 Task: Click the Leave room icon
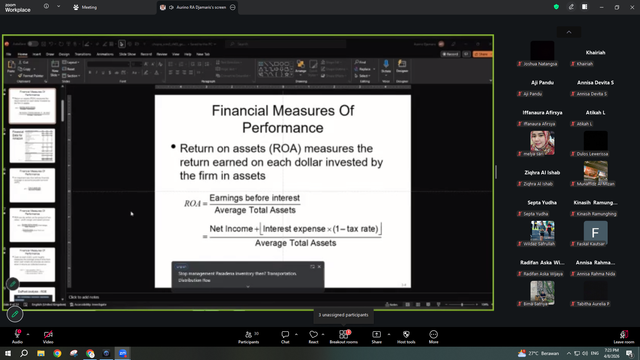coord(624,334)
